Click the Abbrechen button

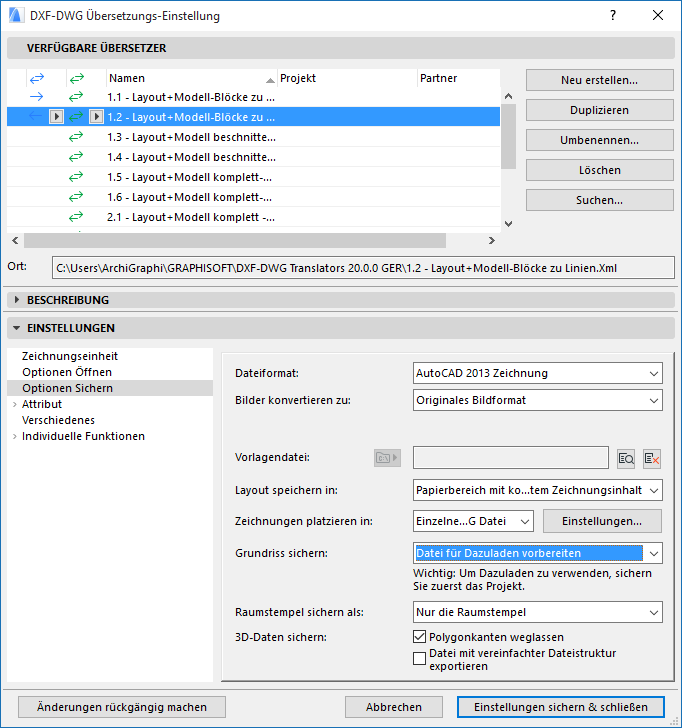click(x=394, y=707)
